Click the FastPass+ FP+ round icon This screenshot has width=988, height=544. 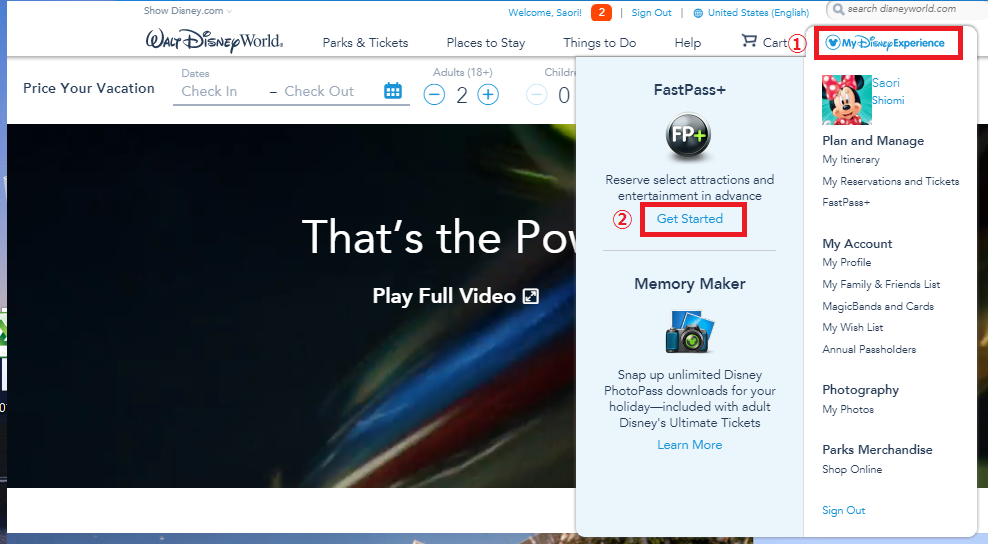[x=689, y=136]
